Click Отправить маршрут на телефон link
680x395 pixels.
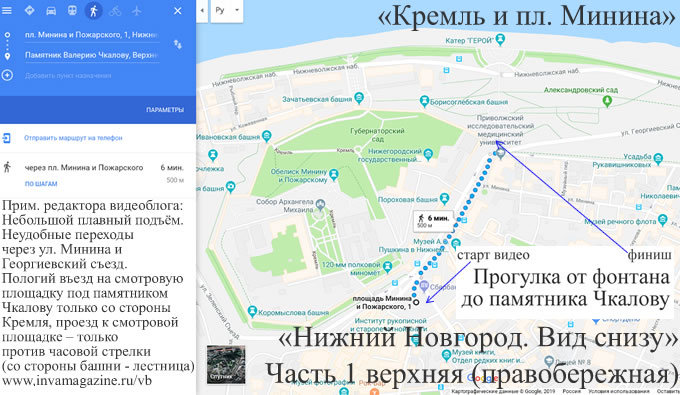pyautogui.click(x=73, y=138)
